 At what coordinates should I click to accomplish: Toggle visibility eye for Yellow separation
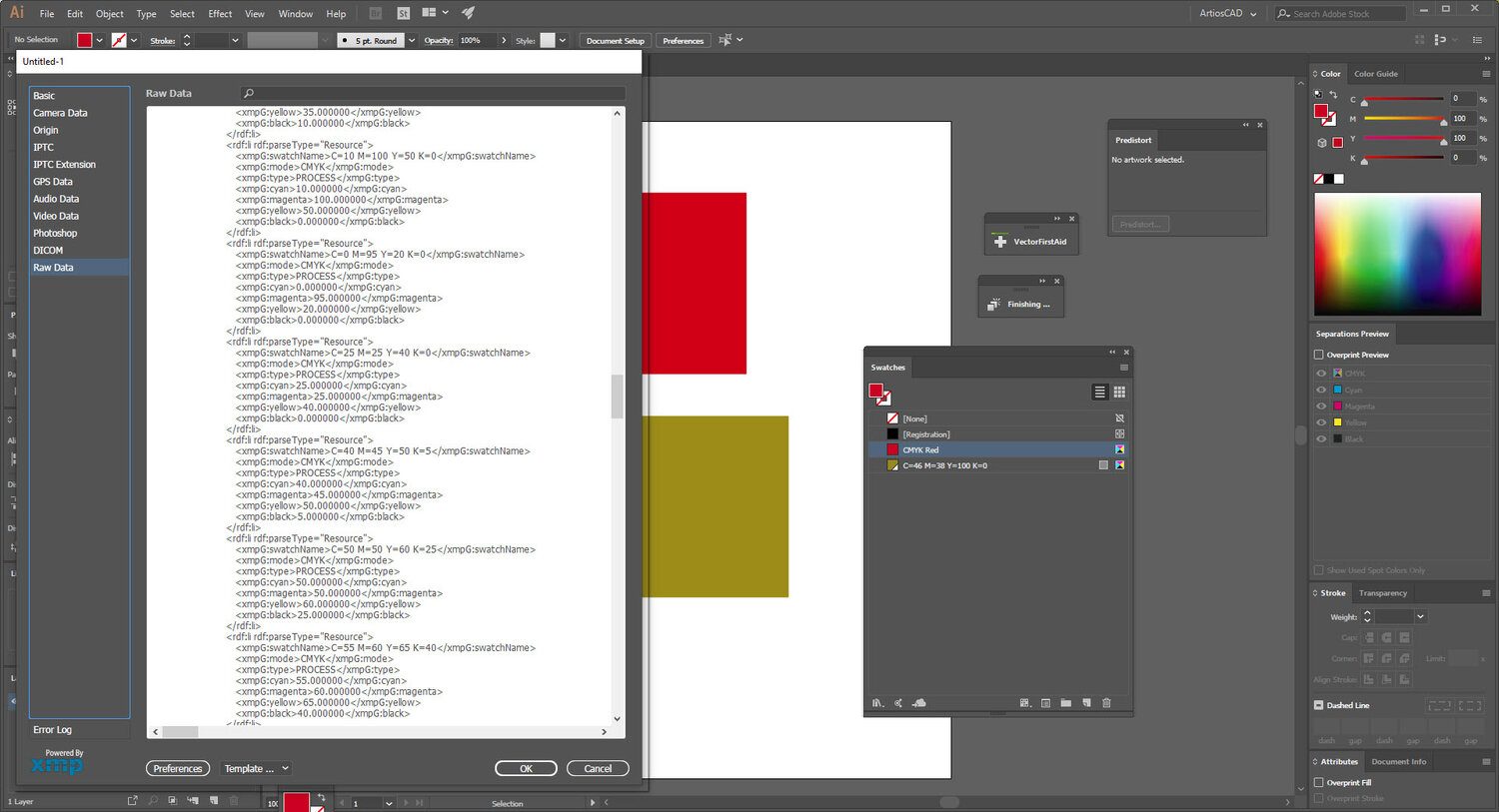click(x=1321, y=422)
